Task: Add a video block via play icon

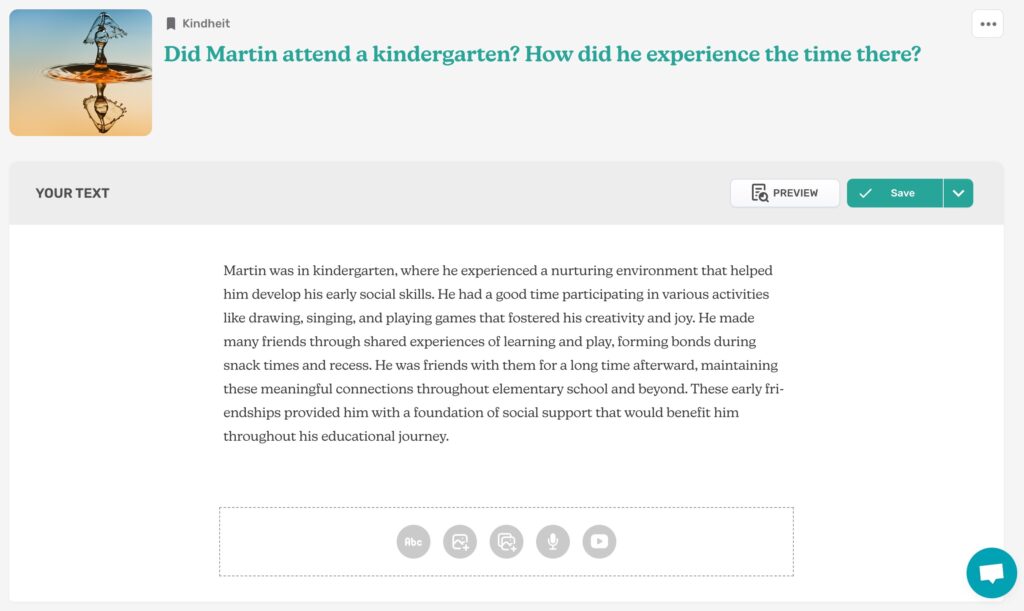Action: tap(600, 542)
